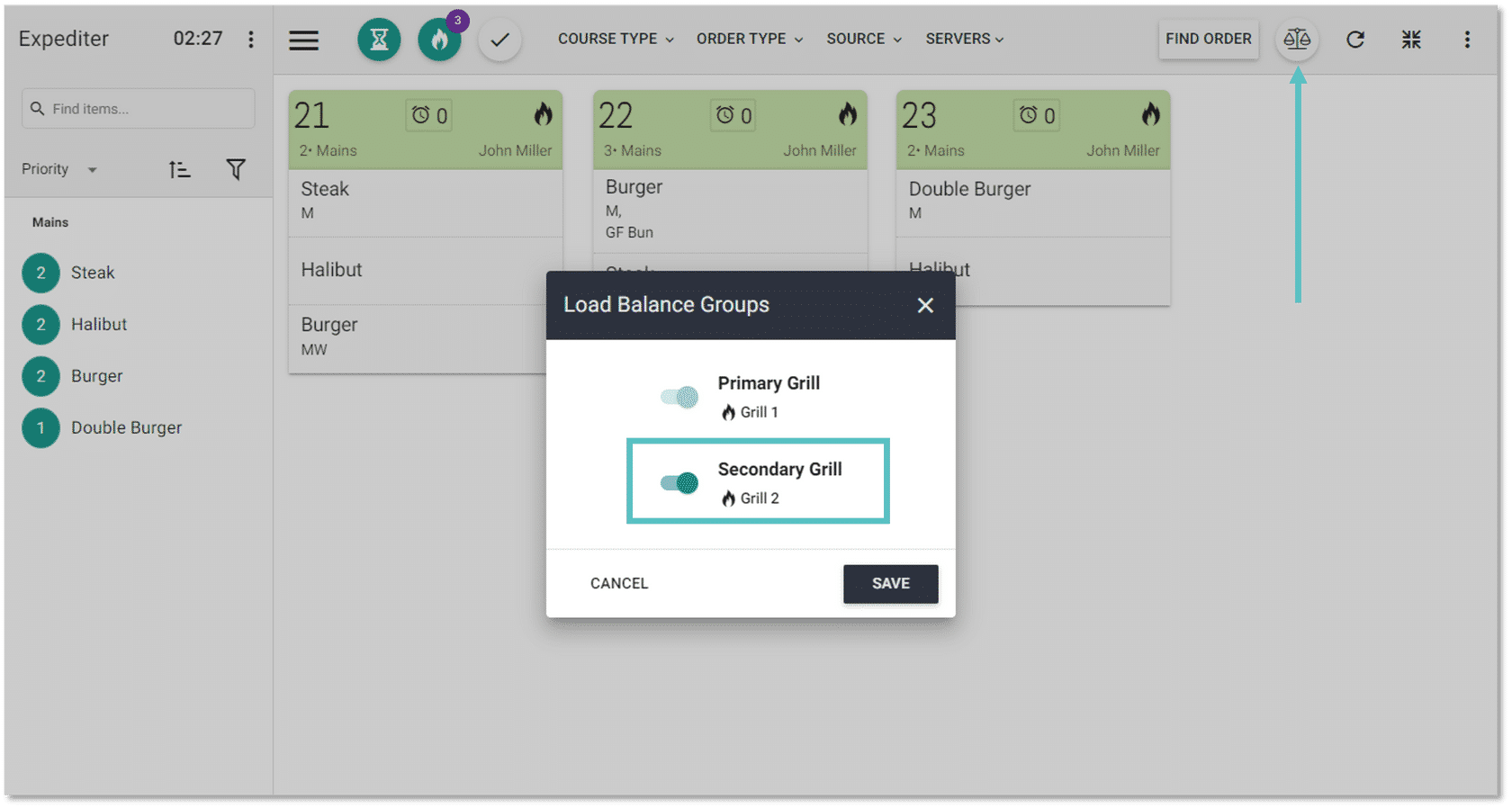
Task: Toggle the Secondary Grill switch
Action: click(x=679, y=483)
